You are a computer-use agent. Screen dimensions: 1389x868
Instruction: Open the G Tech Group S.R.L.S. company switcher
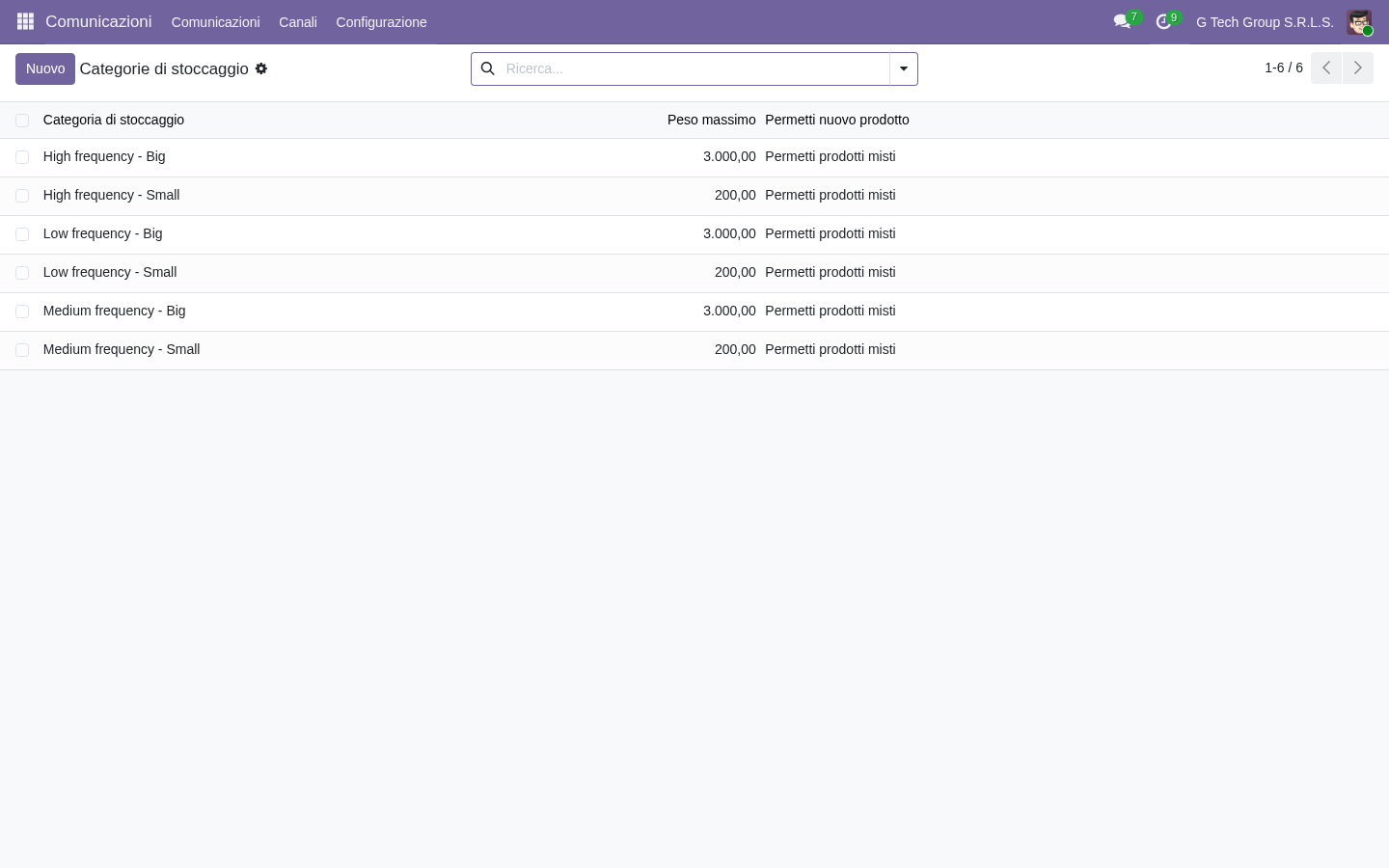1265,22
